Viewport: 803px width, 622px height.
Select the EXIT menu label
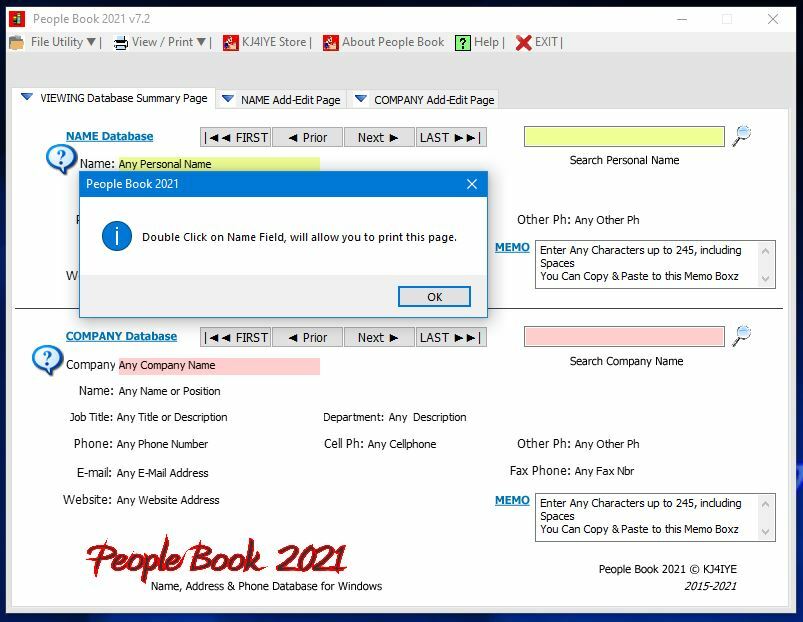pos(546,42)
